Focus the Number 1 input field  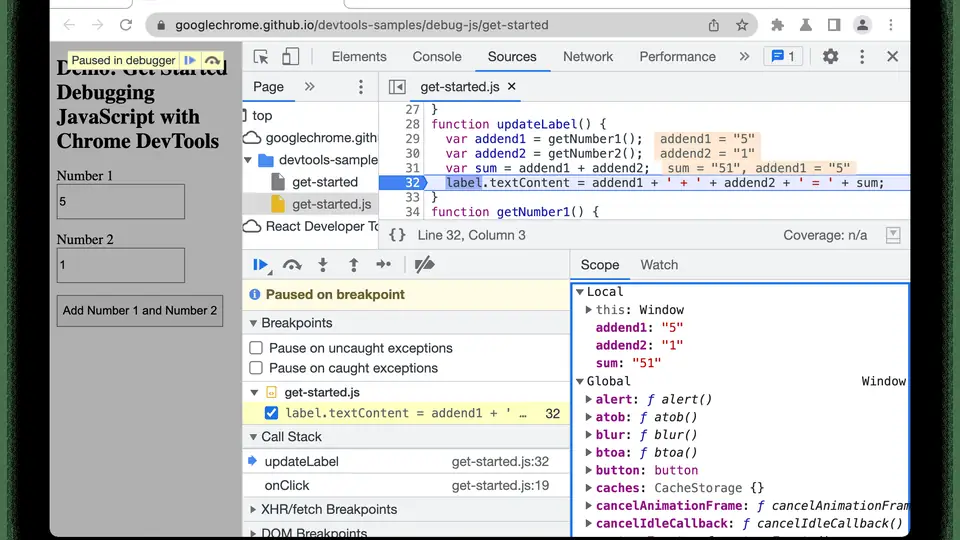pyautogui.click(x=121, y=201)
